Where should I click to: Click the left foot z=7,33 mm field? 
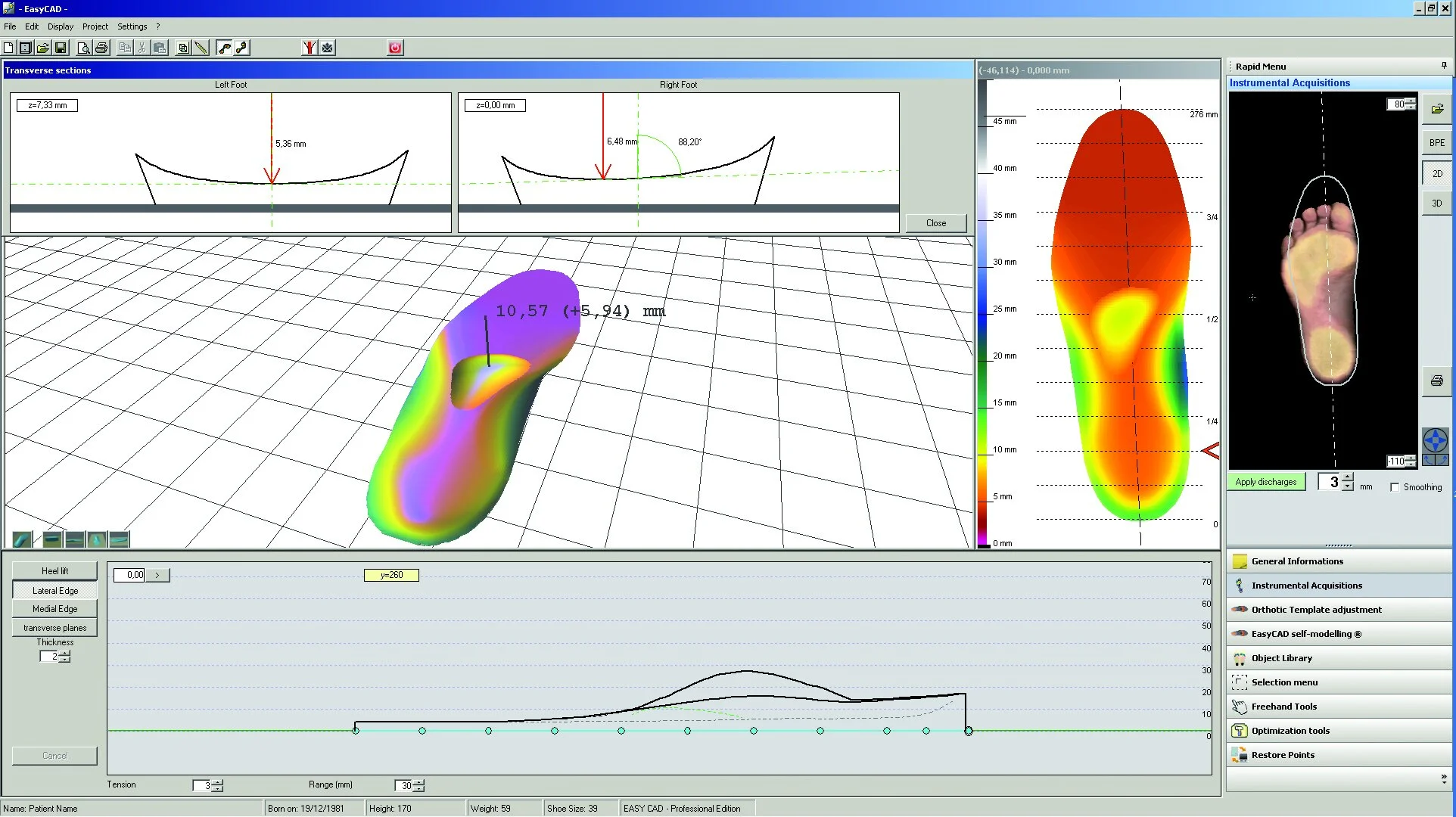(x=47, y=105)
